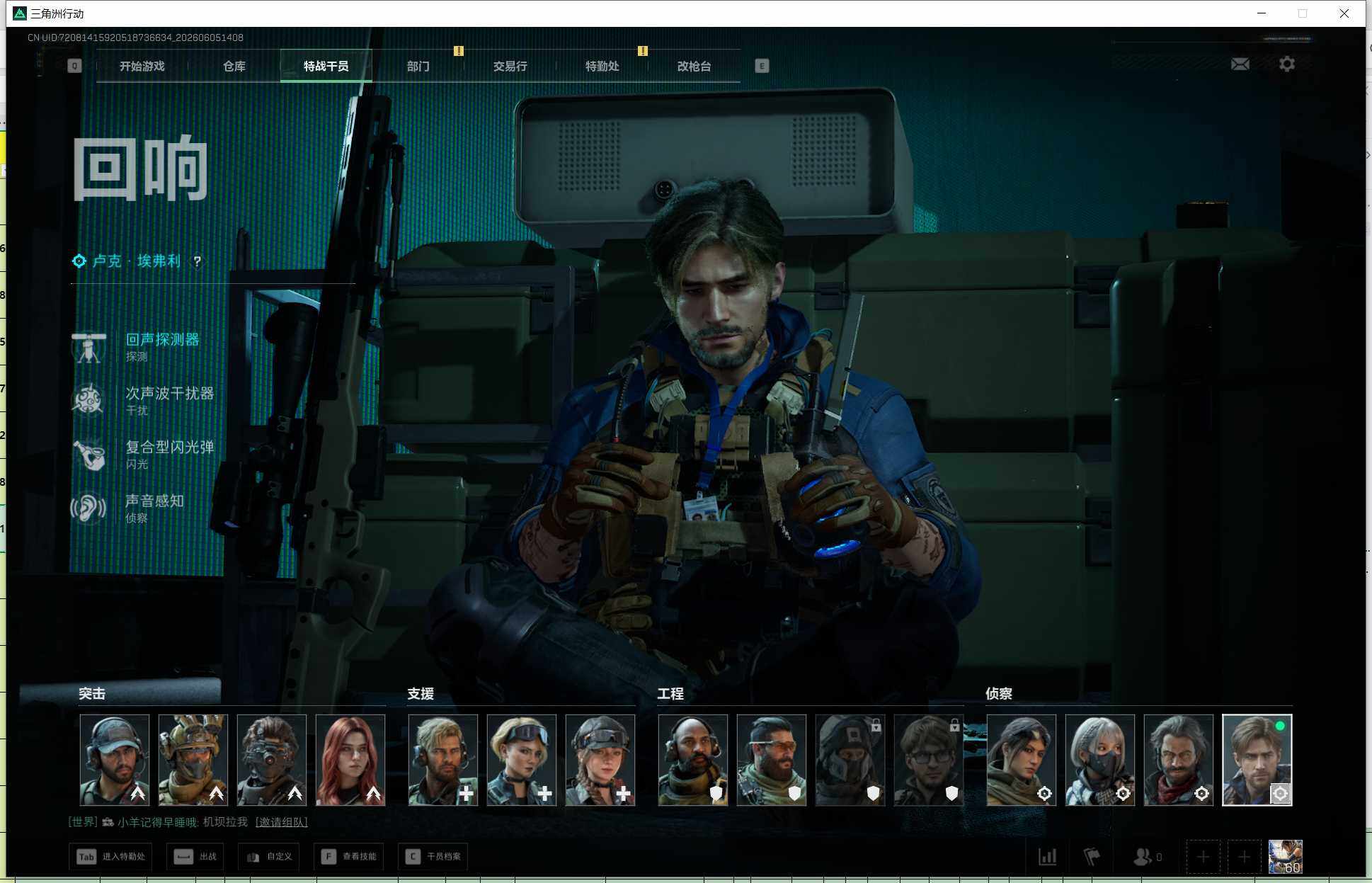Open the settings gear icon
The height and width of the screenshot is (883, 1372).
tap(1287, 64)
